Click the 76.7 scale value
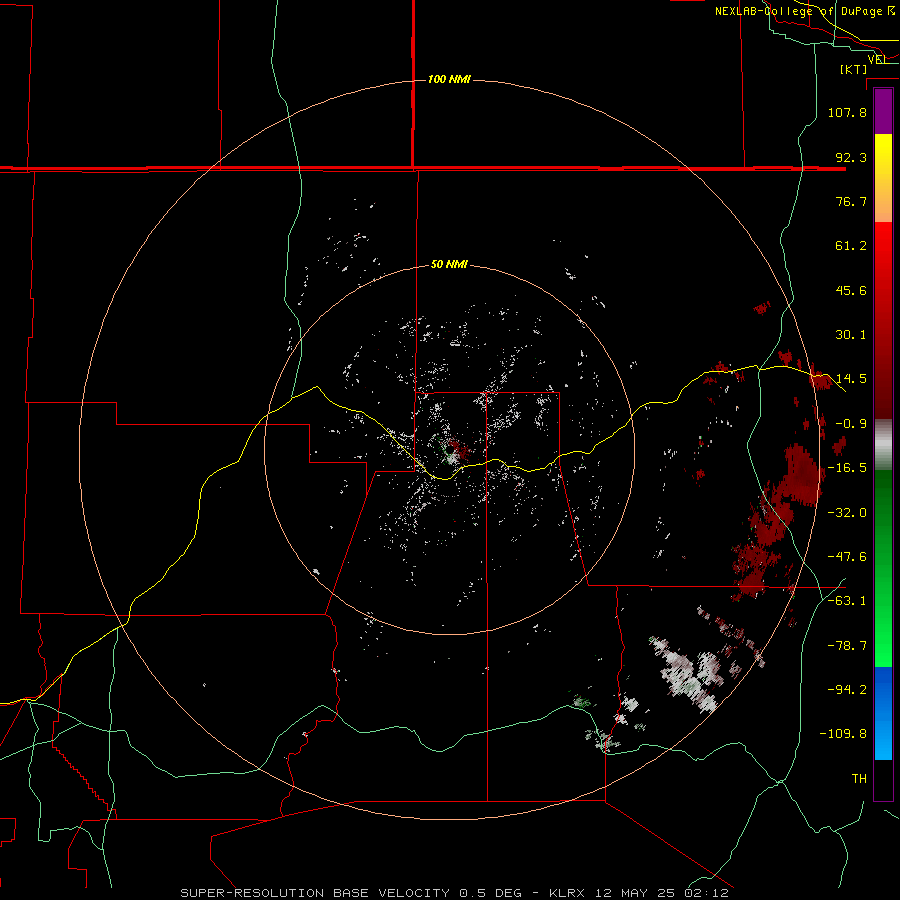The image size is (900, 900). (x=851, y=201)
